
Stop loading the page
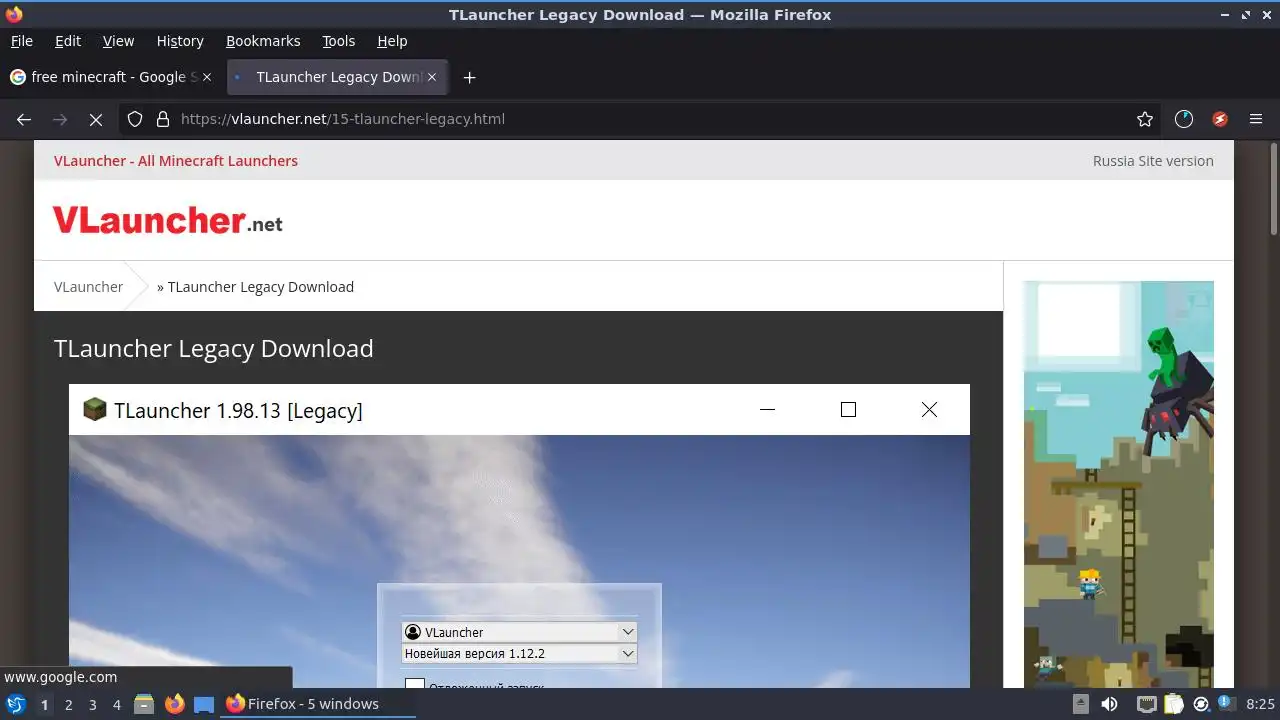click(96, 119)
